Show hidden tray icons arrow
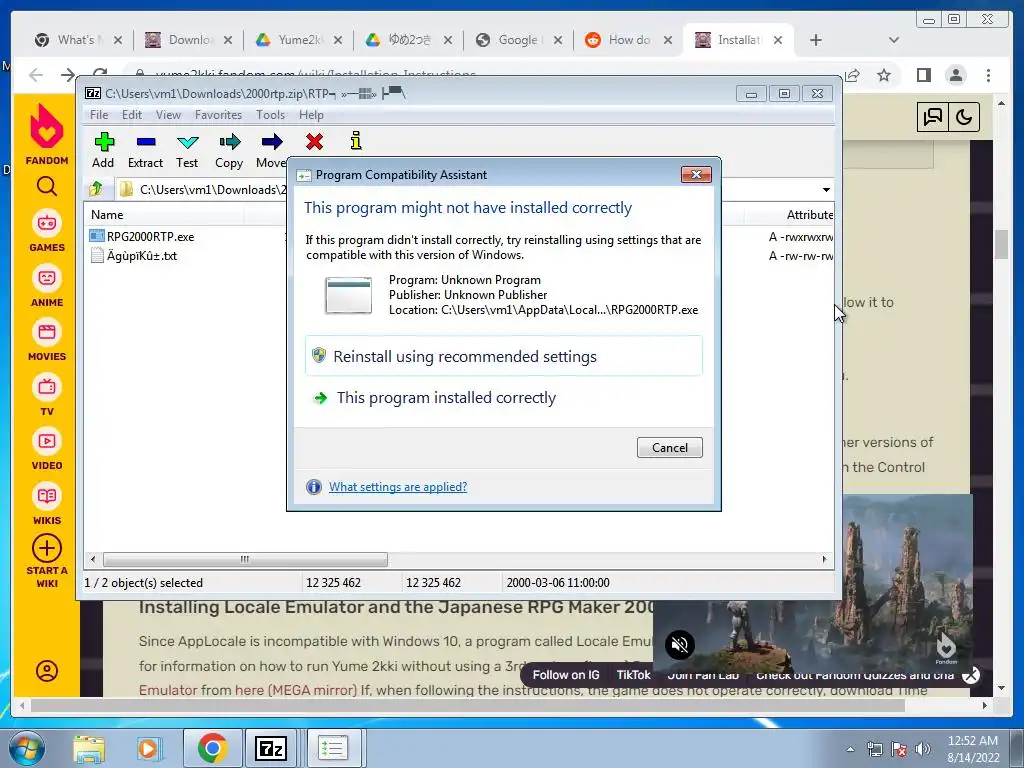1024x768 pixels. click(x=850, y=749)
